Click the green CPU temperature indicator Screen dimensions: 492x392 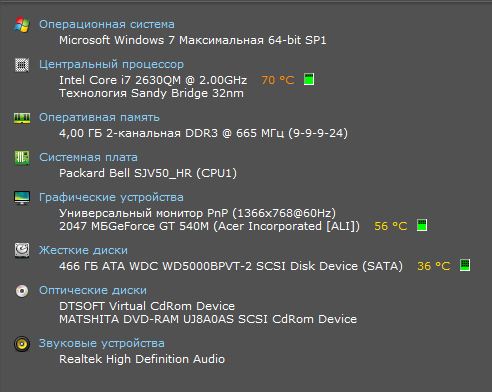[309, 79]
